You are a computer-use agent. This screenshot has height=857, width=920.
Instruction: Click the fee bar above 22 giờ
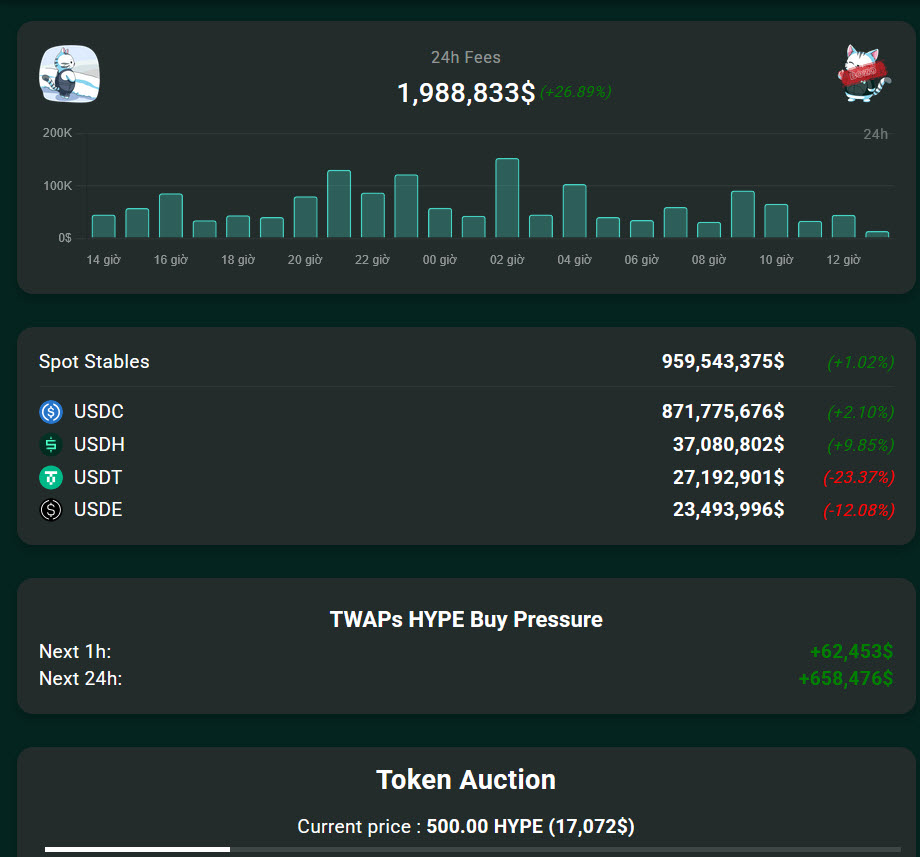point(373,215)
